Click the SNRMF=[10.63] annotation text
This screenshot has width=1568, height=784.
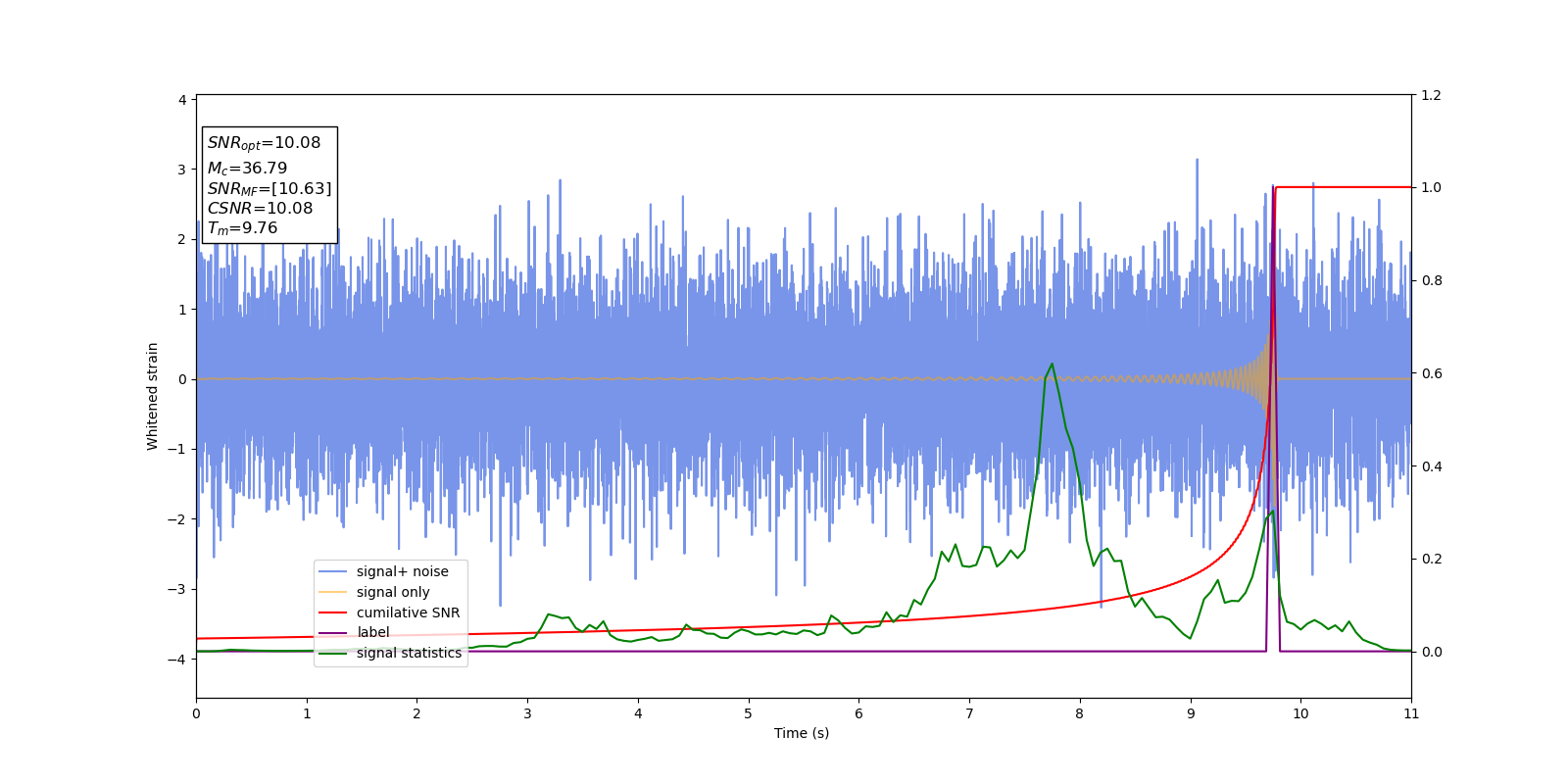pyautogui.click(x=269, y=189)
